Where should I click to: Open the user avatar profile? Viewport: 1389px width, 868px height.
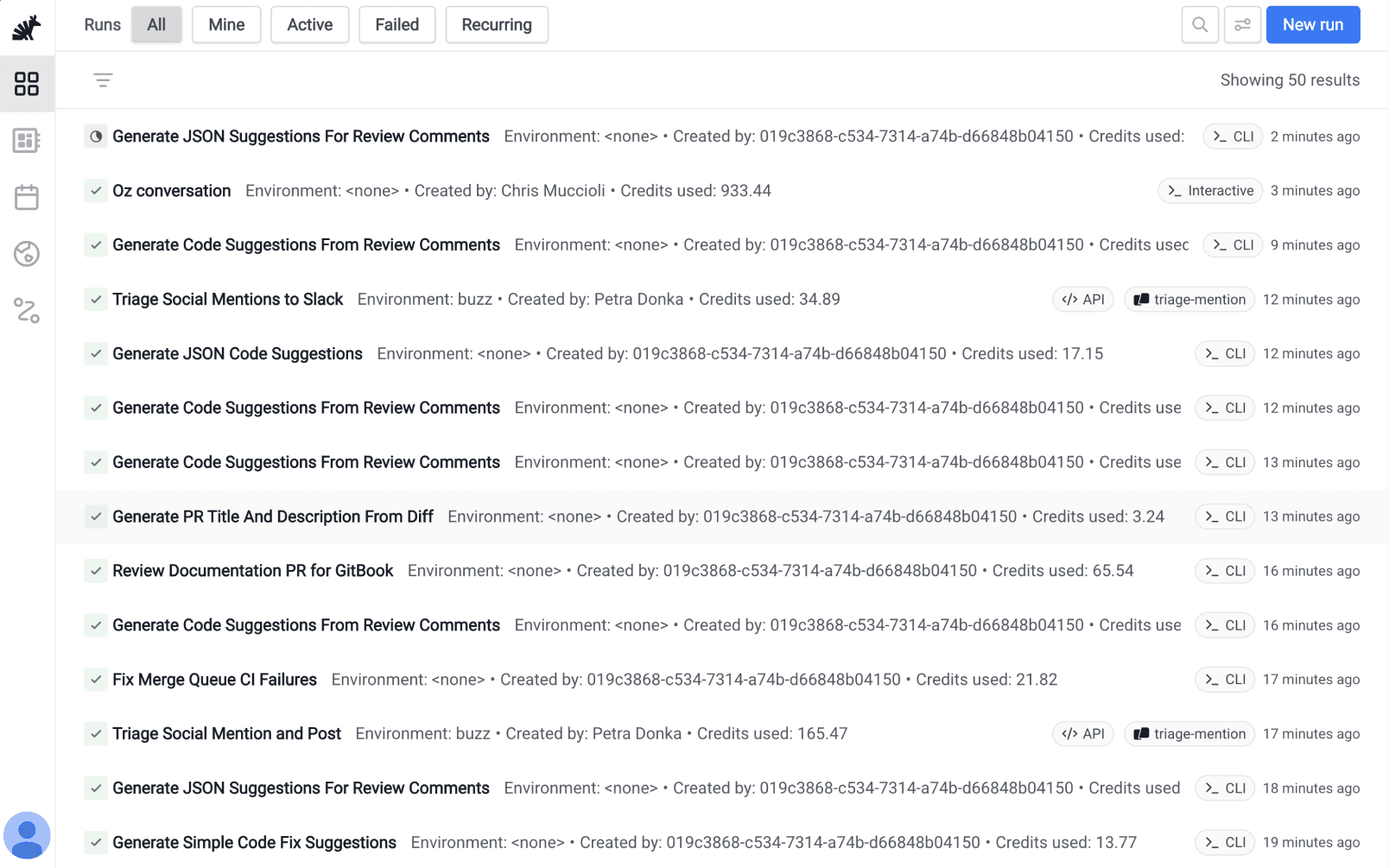(x=27, y=835)
